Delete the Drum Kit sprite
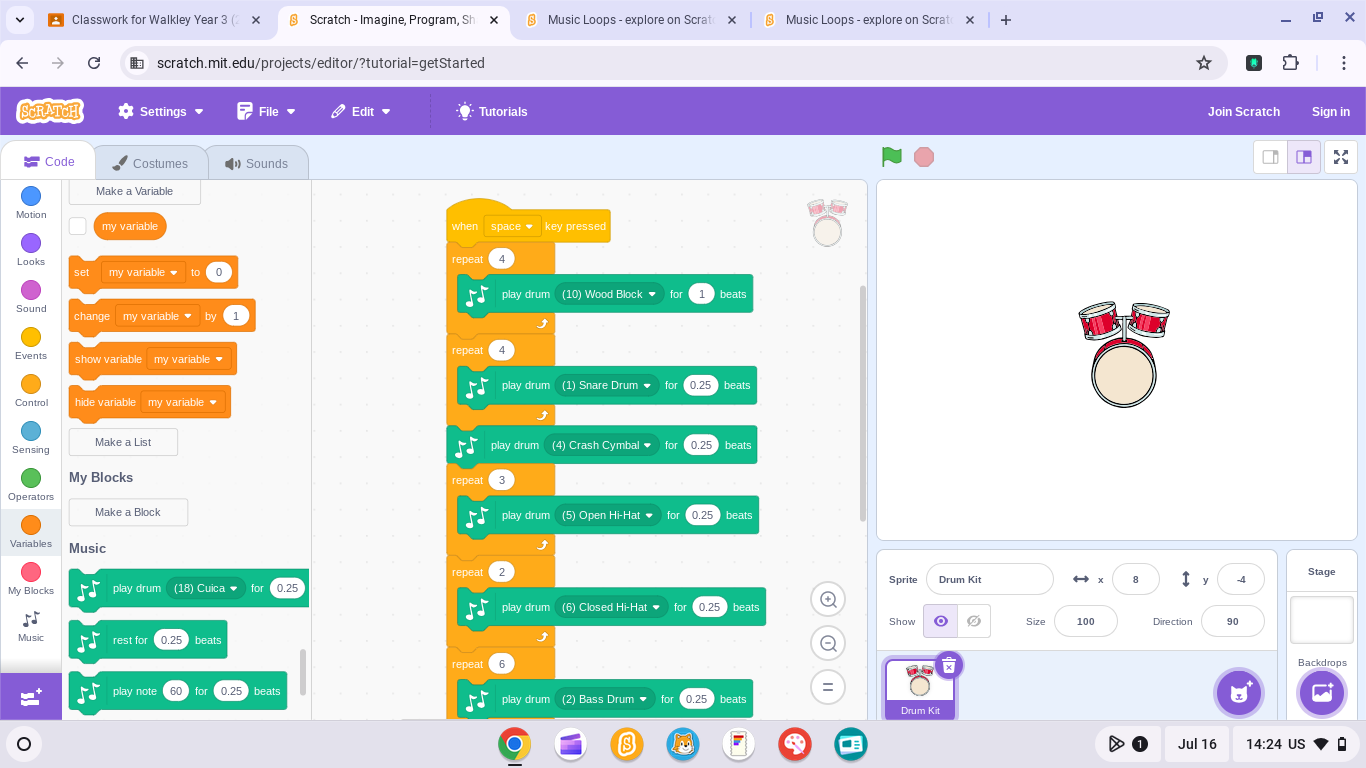The image size is (1366, 768). click(x=949, y=665)
